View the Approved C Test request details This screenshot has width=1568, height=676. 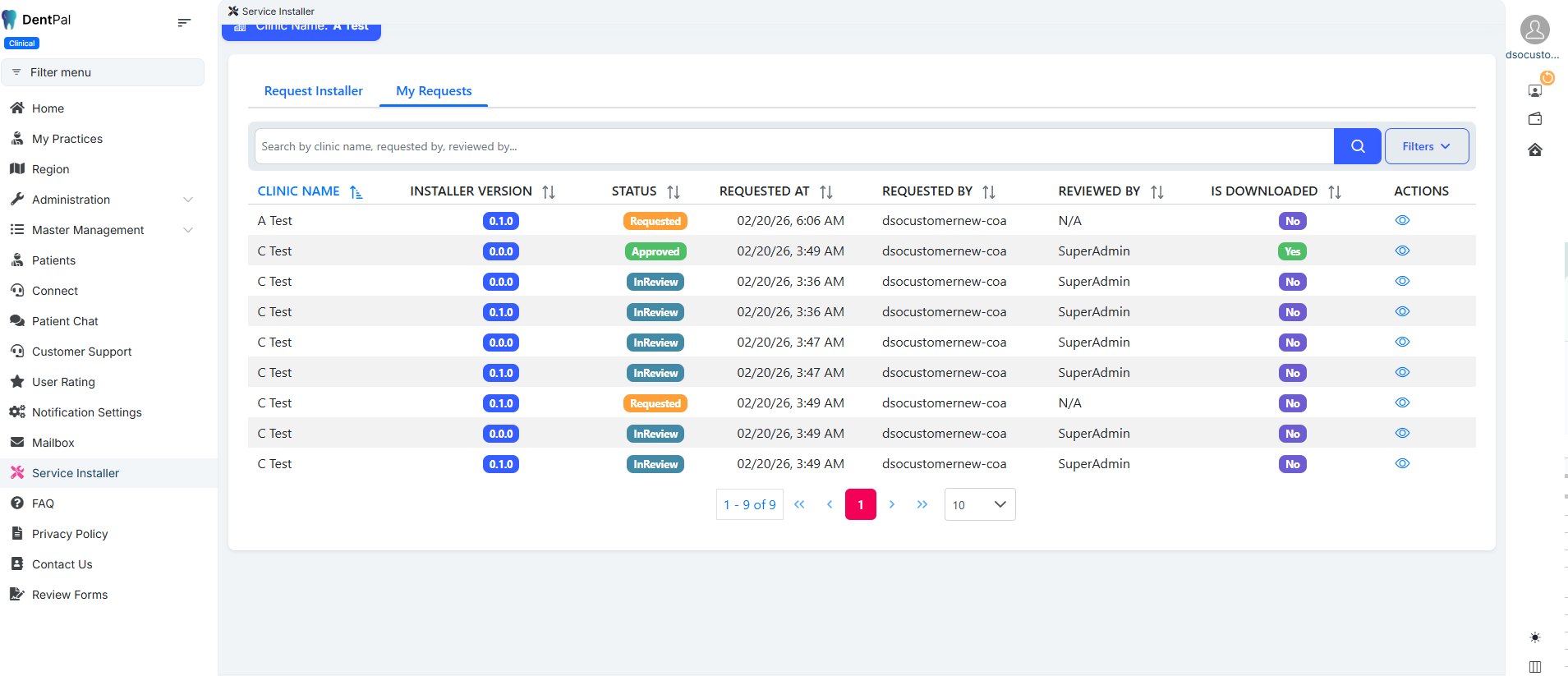point(1402,251)
